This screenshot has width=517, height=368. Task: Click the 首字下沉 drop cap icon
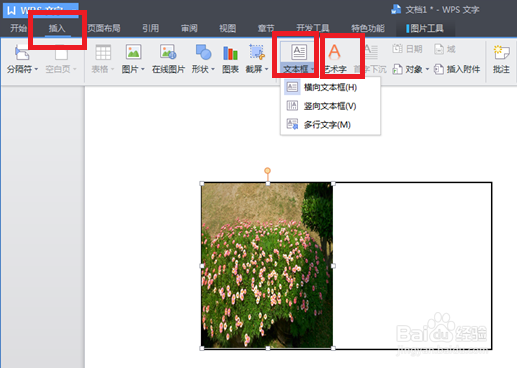pos(371,52)
